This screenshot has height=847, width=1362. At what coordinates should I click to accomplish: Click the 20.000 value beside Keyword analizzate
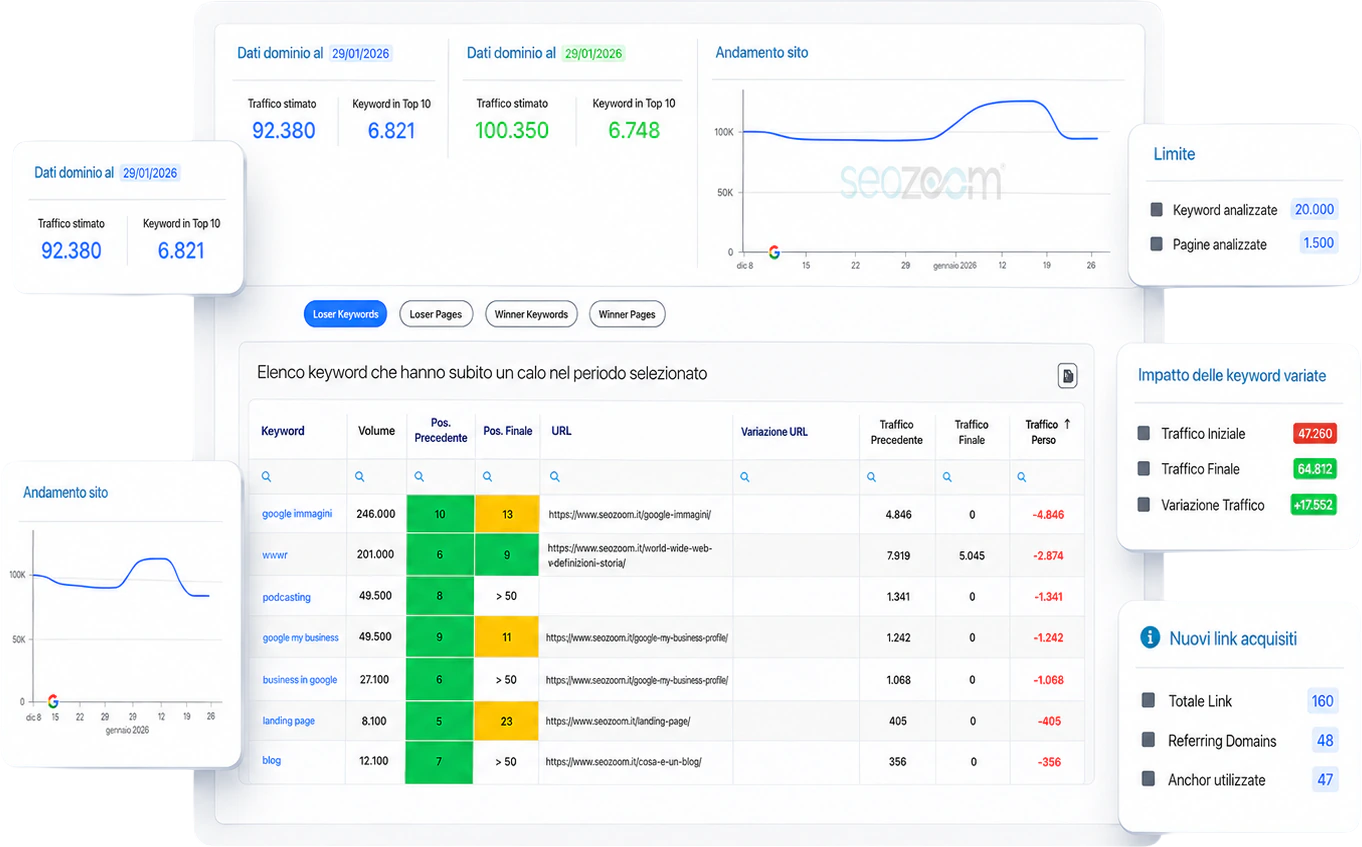[1314, 209]
